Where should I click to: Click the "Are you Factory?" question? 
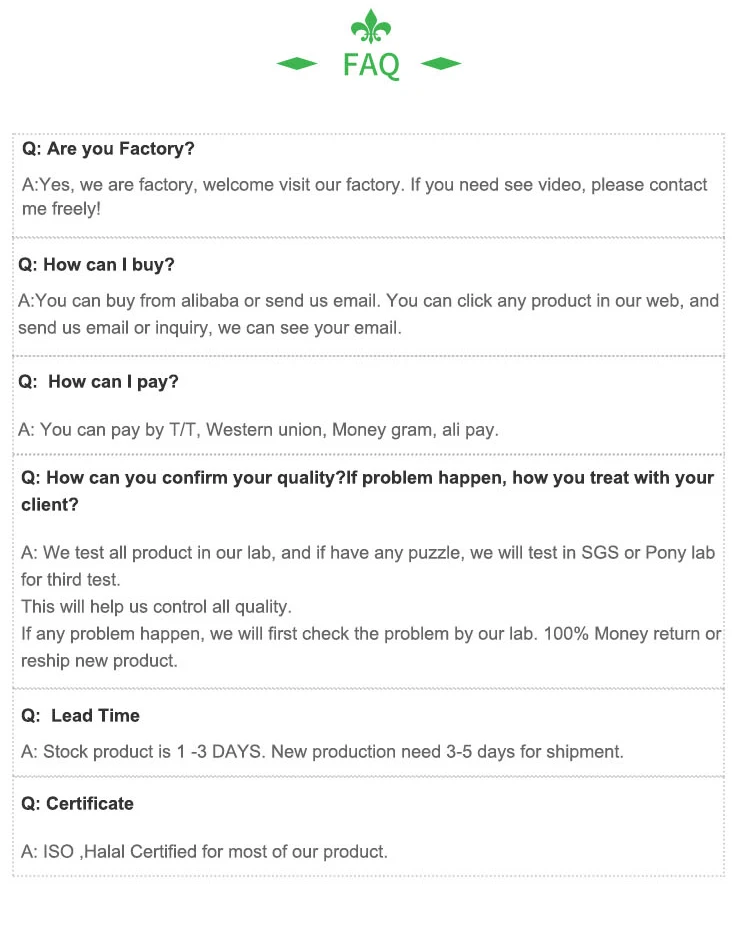click(x=108, y=149)
